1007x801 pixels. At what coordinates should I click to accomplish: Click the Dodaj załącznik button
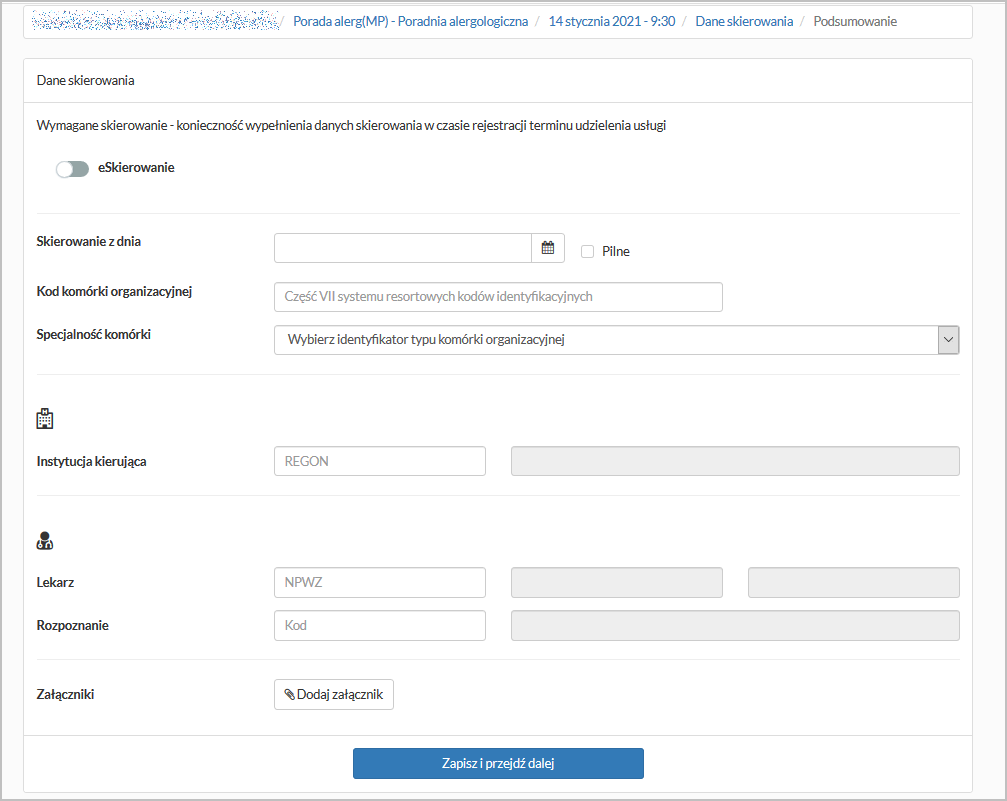(x=333, y=694)
